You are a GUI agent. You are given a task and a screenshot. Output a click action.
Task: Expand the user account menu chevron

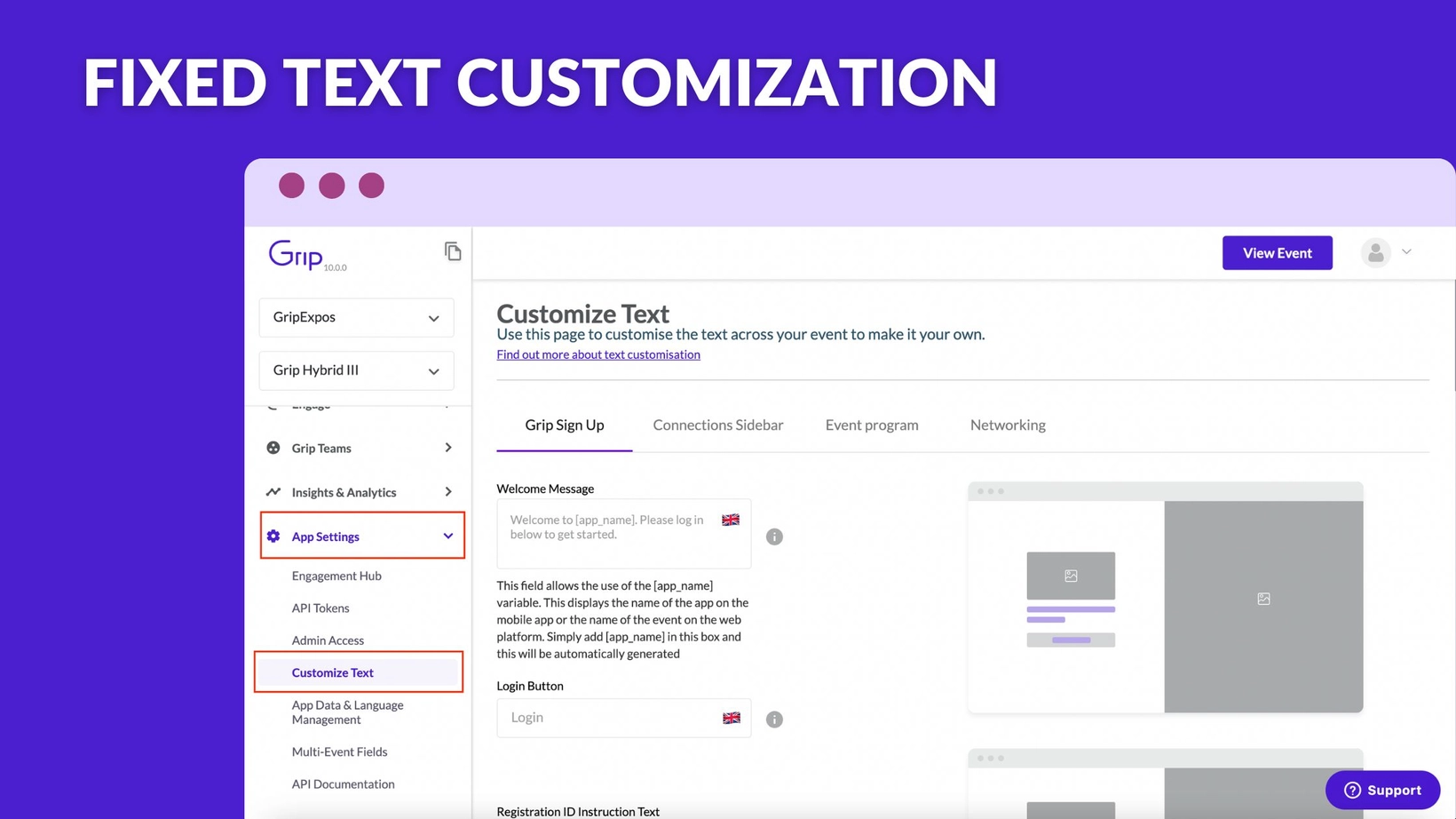(1407, 252)
